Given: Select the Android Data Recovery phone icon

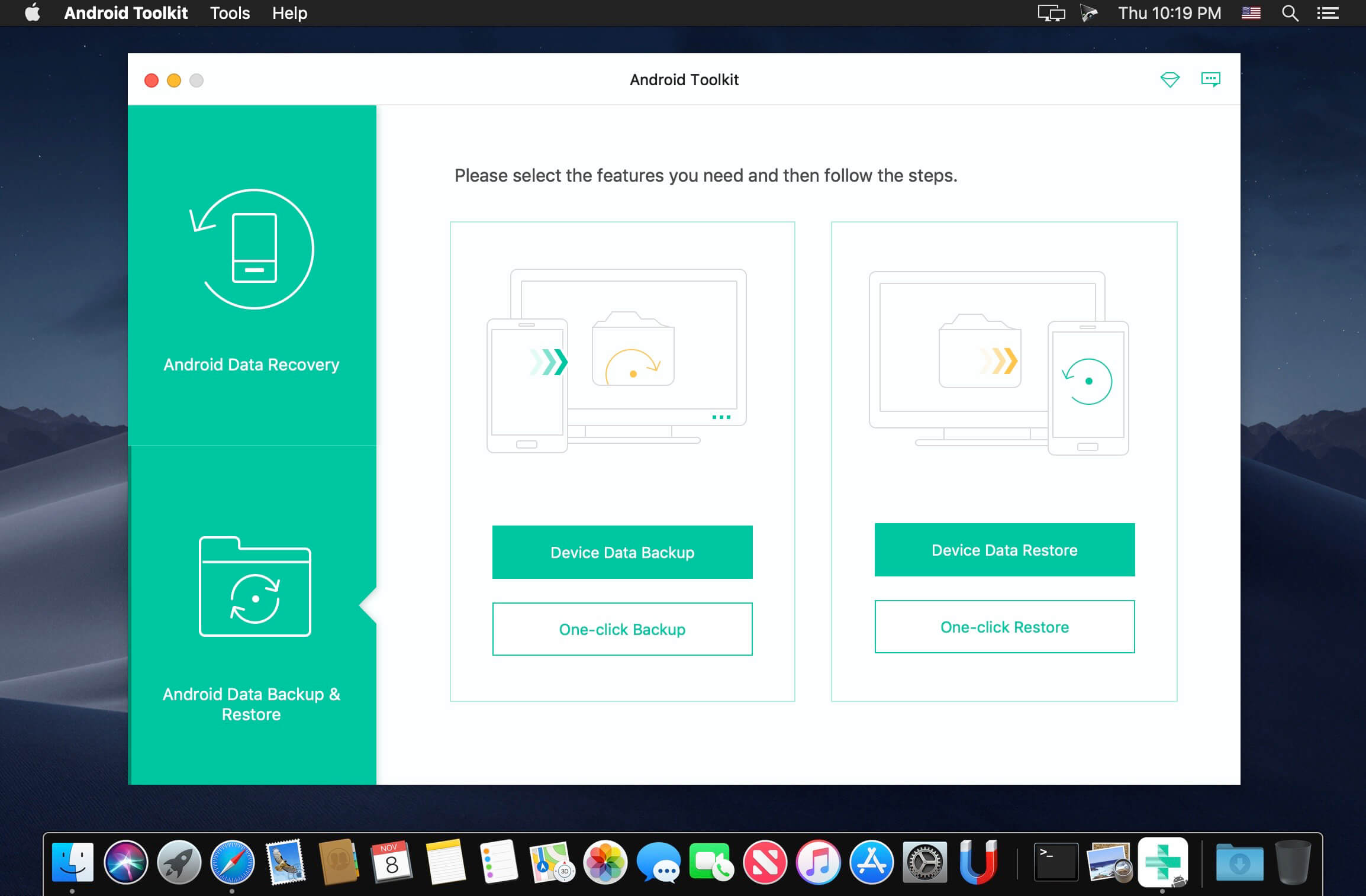Looking at the screenshot, I should tap(254, 249).
